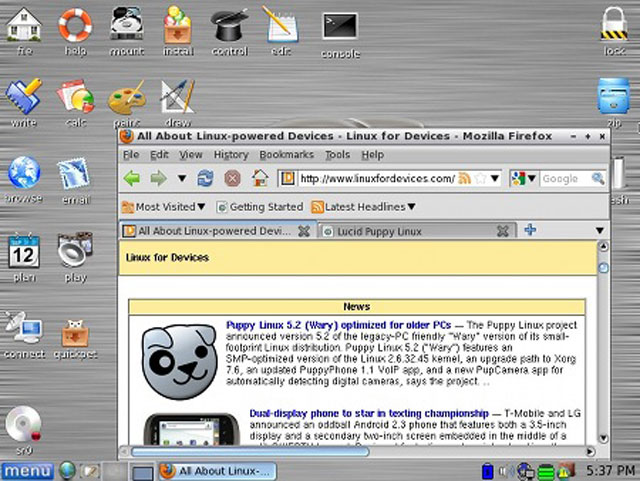The image size is (640, 481).
Task: Open the History menu
Action: point(231,155)
